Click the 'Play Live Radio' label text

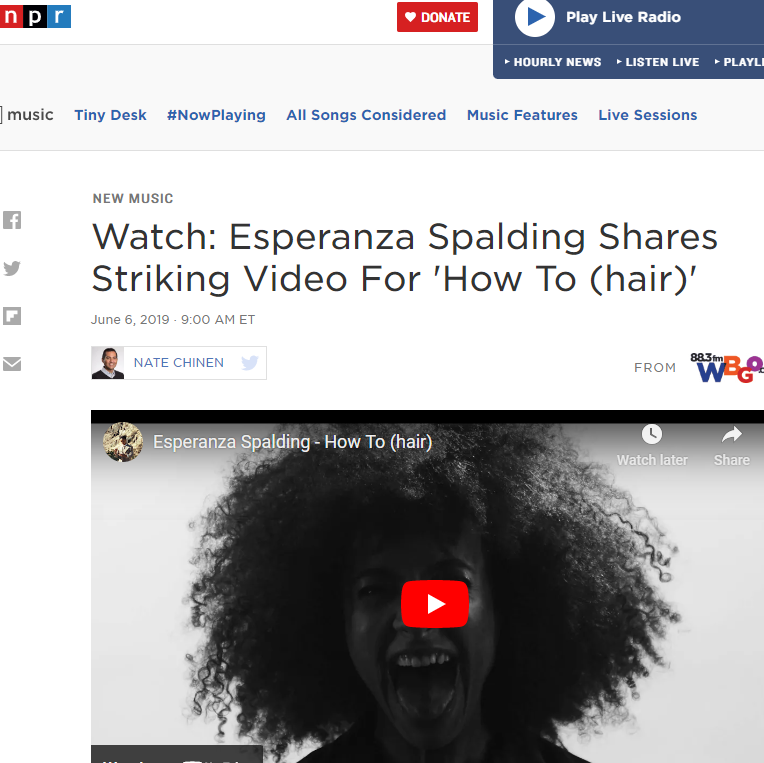point(623,17)
